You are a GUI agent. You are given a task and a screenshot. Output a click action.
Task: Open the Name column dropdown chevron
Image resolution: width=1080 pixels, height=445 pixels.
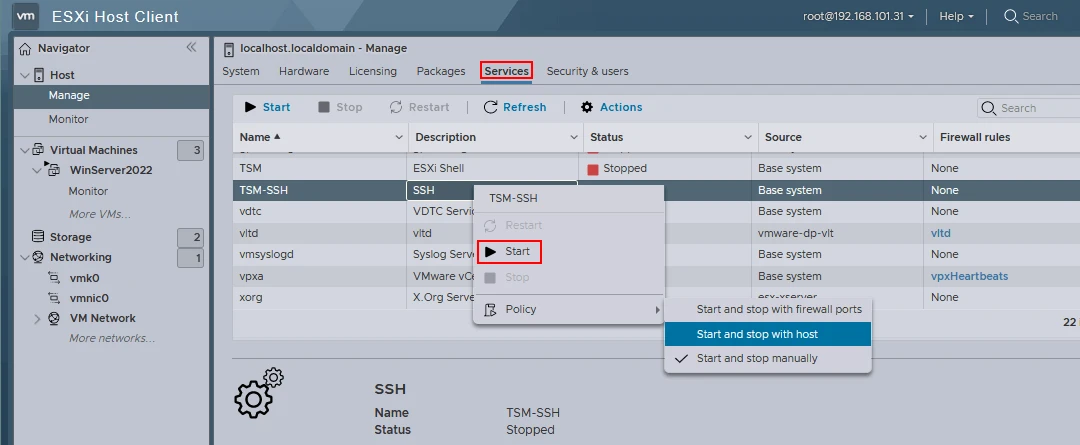399,138
